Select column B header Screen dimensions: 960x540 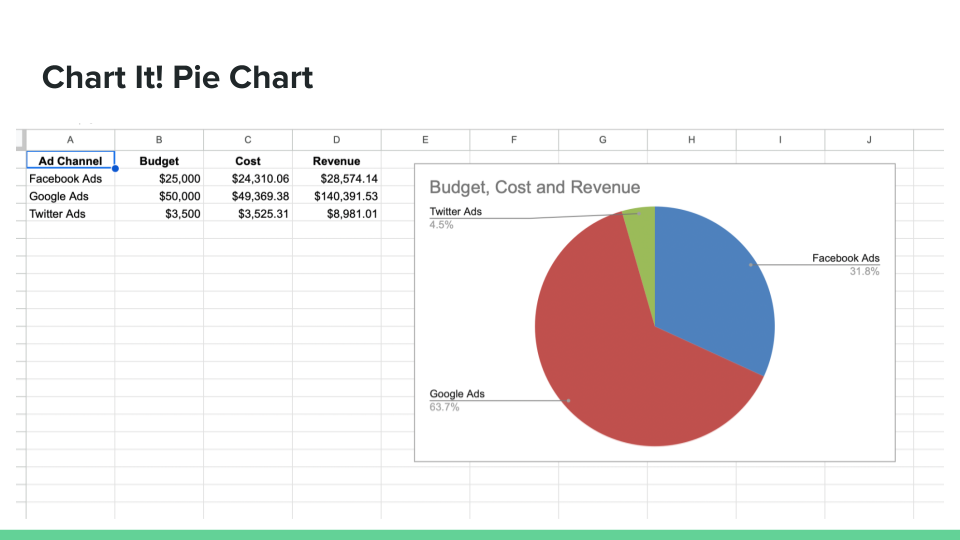pos(159,140)
